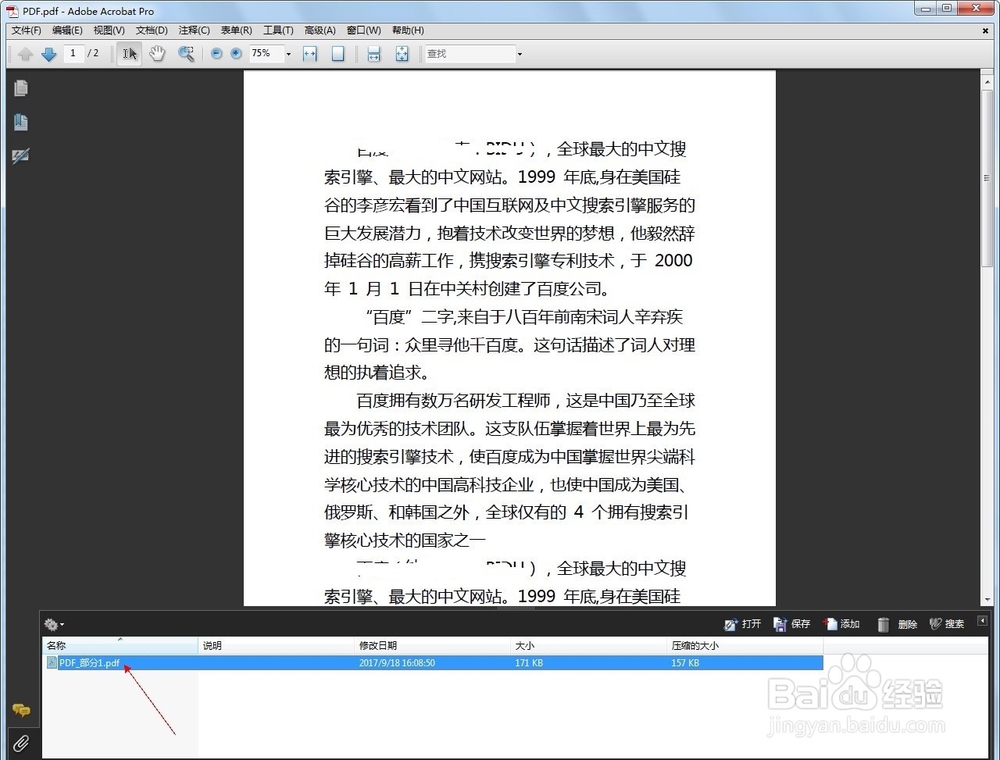Open the Signatures panel in the sidebar
This screenshot has height=760, width=1000.
pos(20,156)
